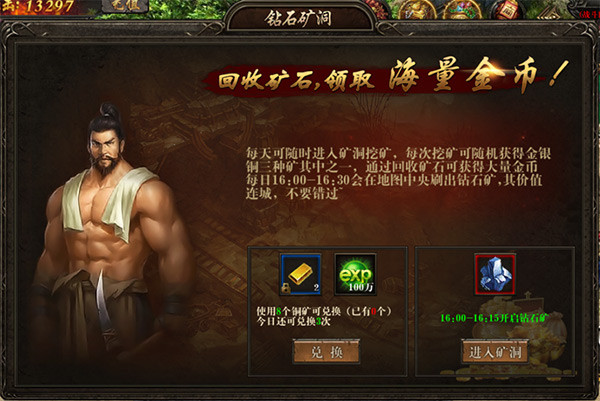Click the green 16:00-16:15开启钻石矿 text
This screenshot has height=401, width=600.
pos(494,318)
